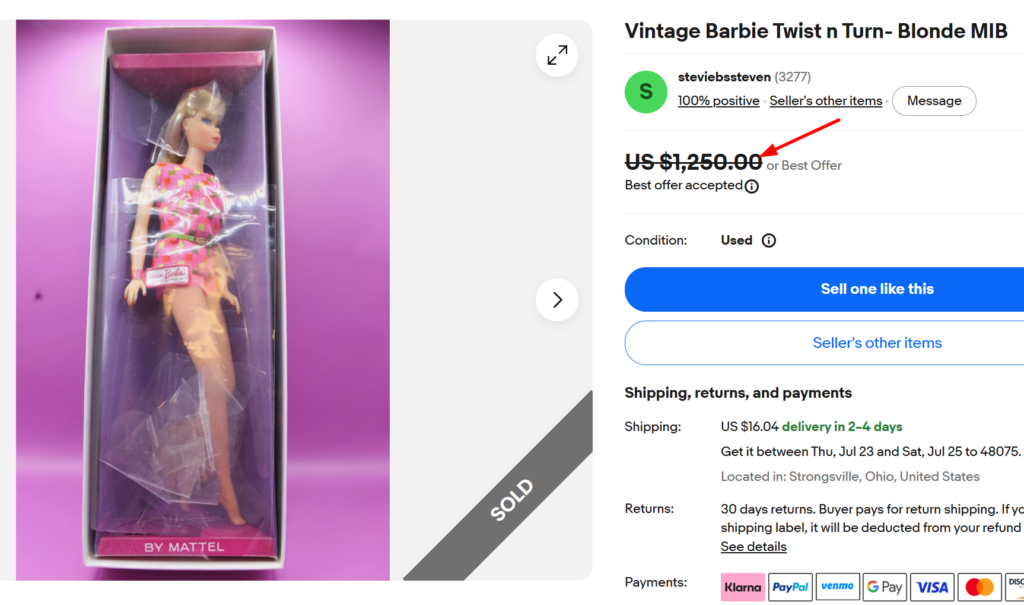Image resolution: width=1024 pixels, height=605 pixels.
Task: Select the PayPal payment icon
Action: tap(790, 587)
